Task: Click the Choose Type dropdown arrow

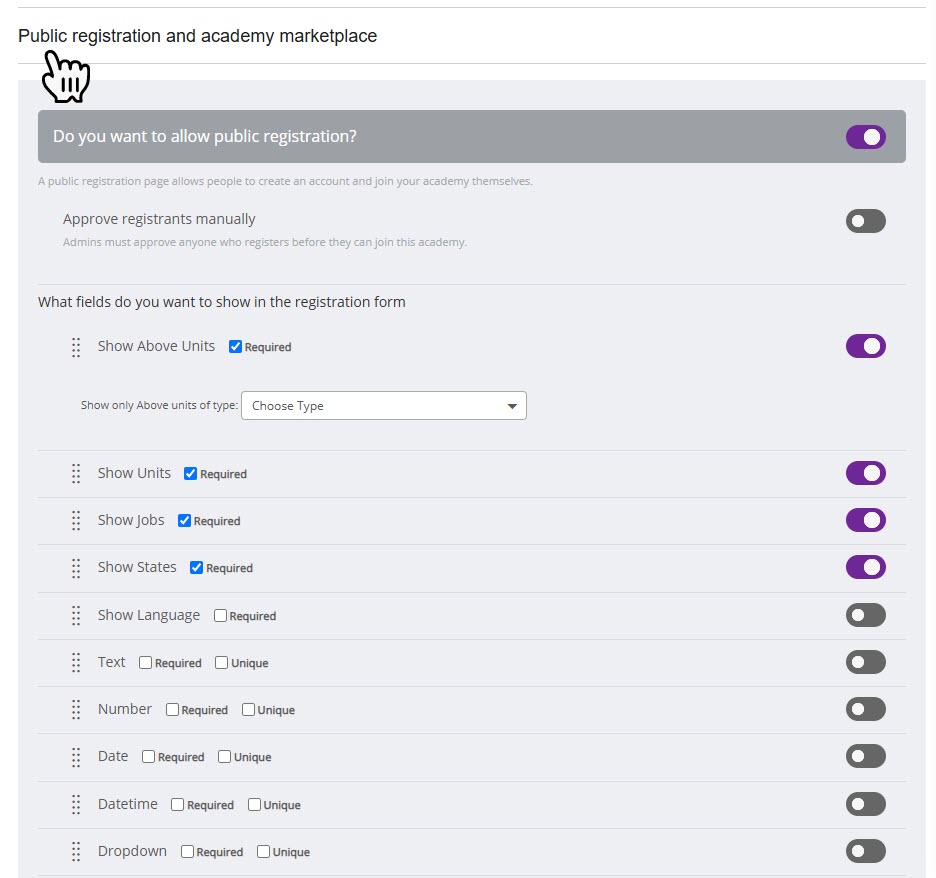Action: pos(512,406)
